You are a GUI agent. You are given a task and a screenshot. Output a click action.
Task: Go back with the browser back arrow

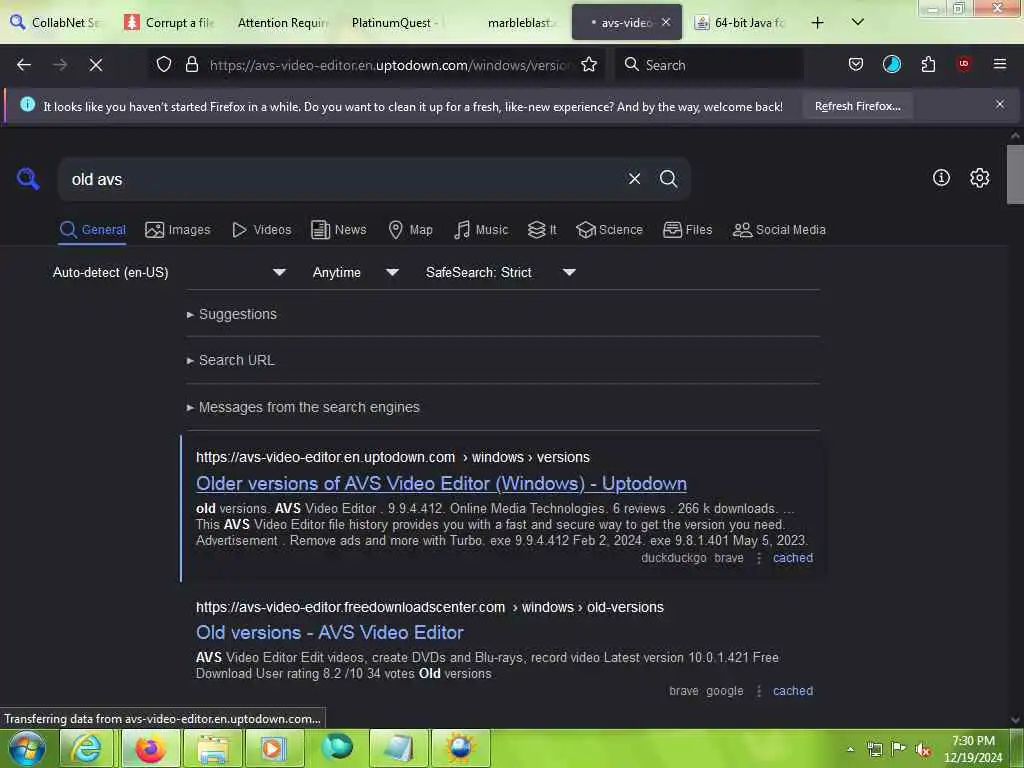[24, 65]
